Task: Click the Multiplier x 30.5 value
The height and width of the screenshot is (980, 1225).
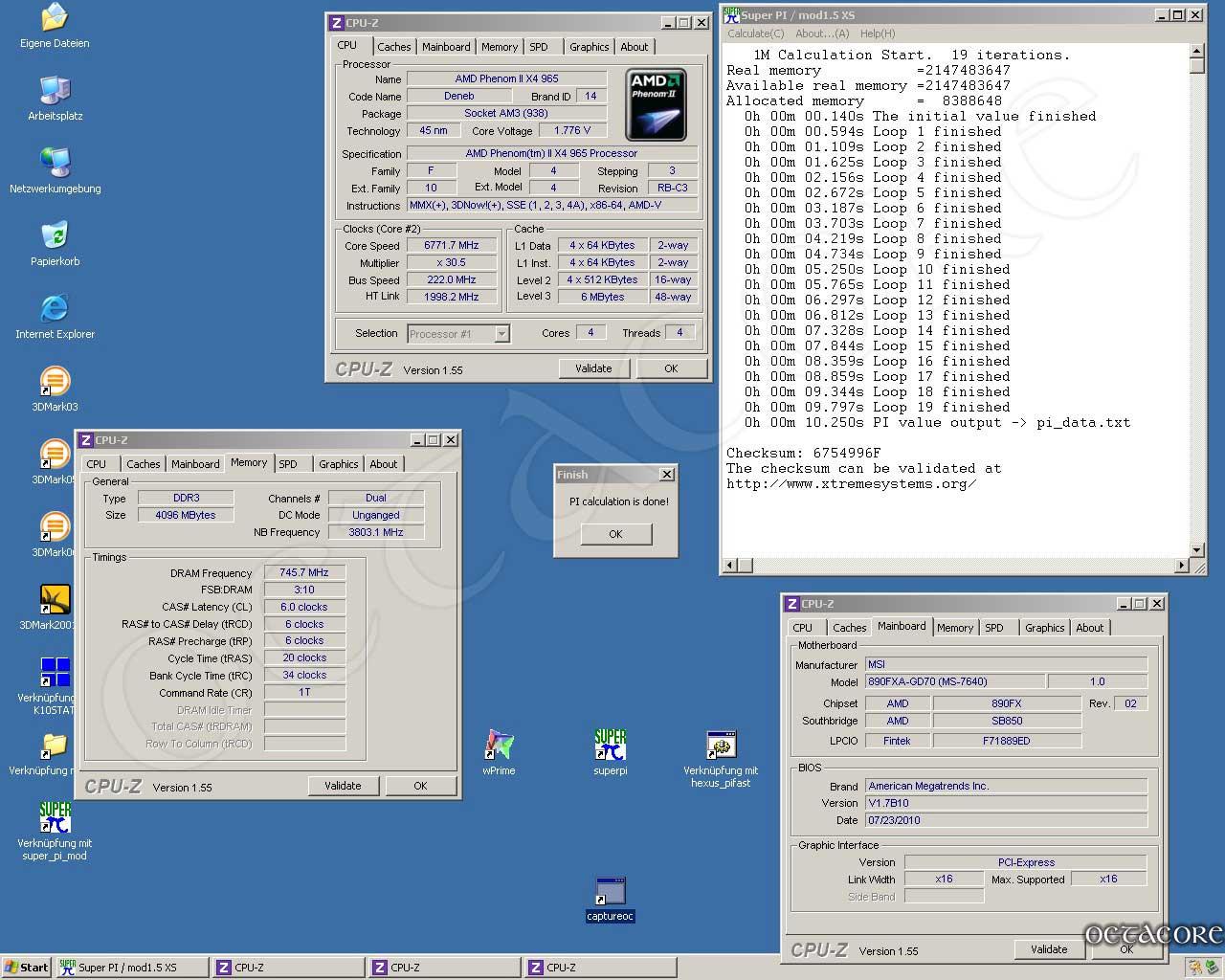Action: [452, 263]
